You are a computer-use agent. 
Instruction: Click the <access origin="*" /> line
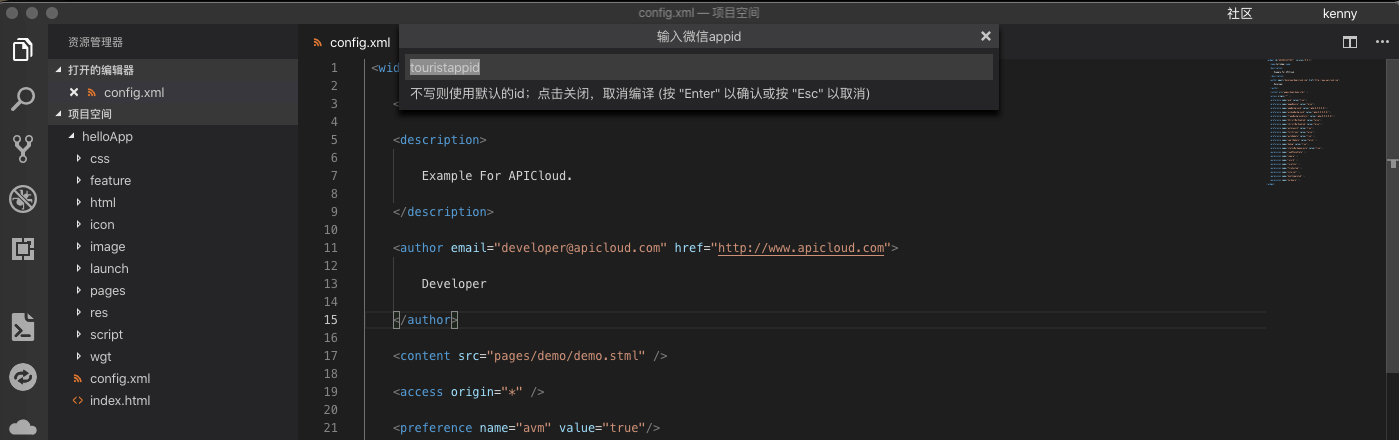(469, 391)
